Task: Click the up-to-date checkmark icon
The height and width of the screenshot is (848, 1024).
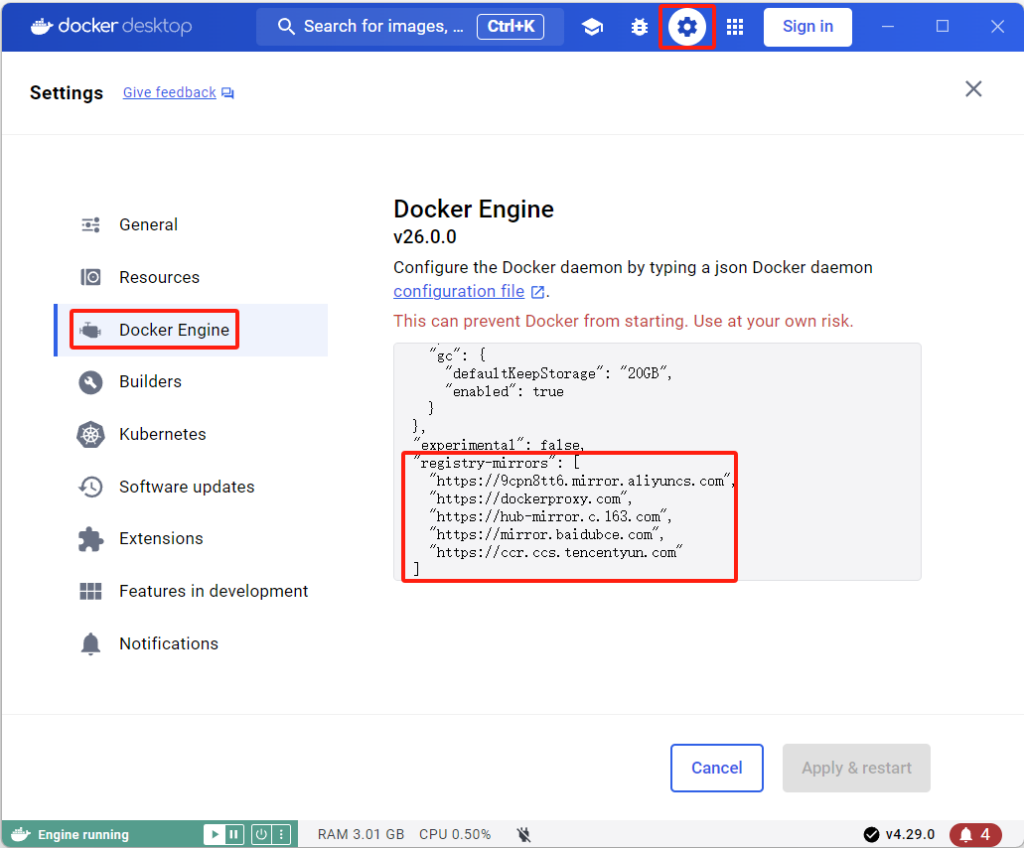Action: point(871,834)
